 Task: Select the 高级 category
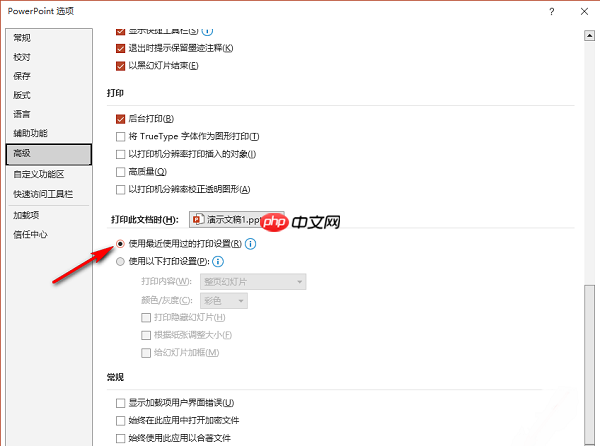coord(49,154)
